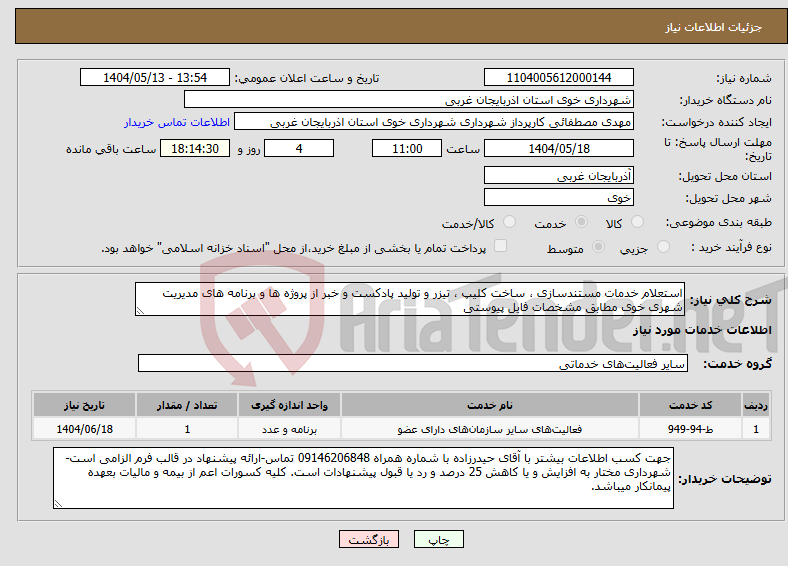This screenshot has height=566, width=788.
Task: Click the requester field مهدی مصطفائی
Action: [x=434, y=122]
